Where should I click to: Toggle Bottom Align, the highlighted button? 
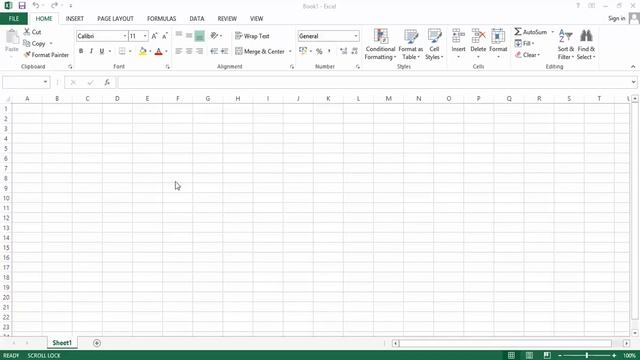pos(199,36)
